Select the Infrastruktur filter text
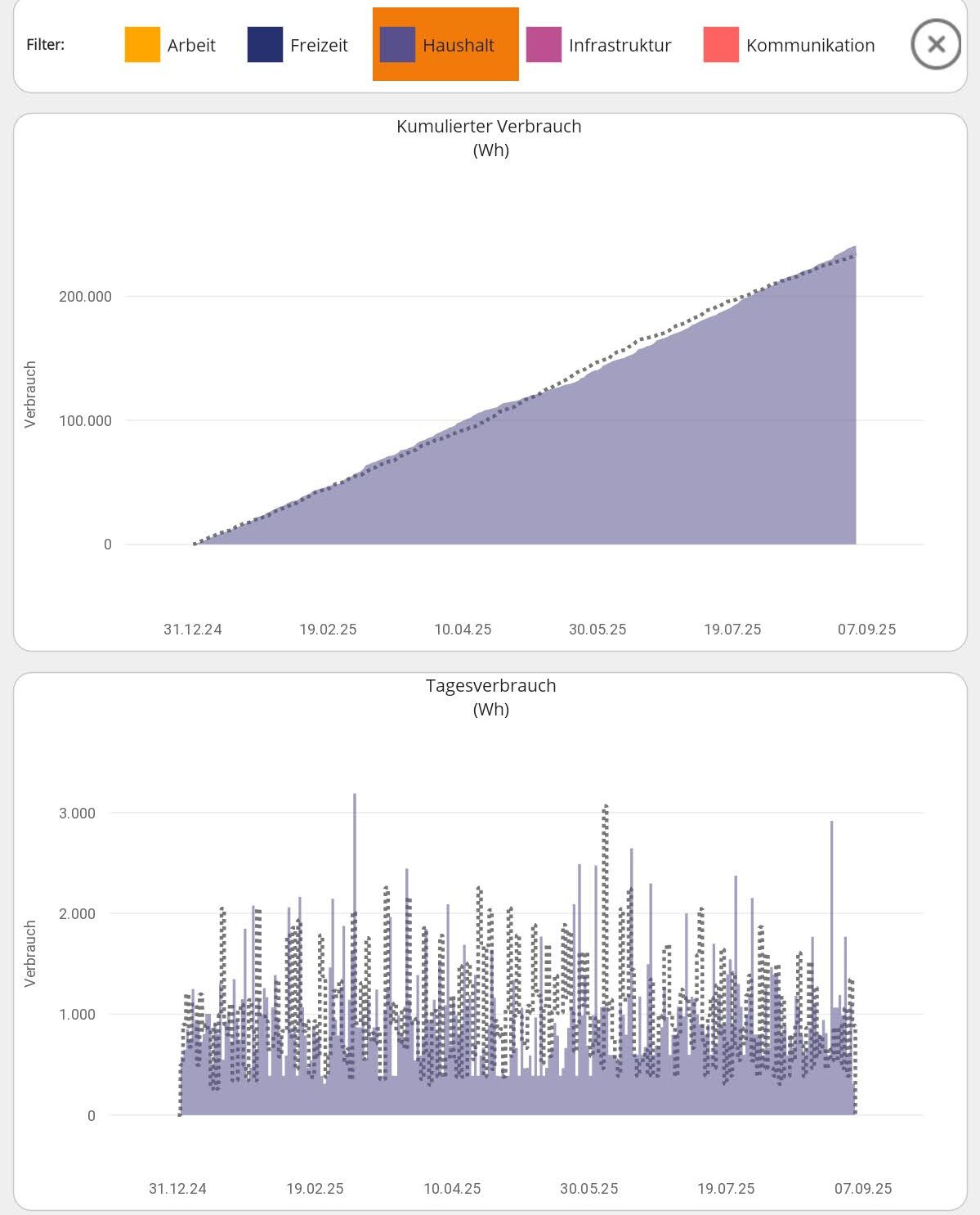The width and height of the screenshot is (980, 1215). (x=620, y=46)
